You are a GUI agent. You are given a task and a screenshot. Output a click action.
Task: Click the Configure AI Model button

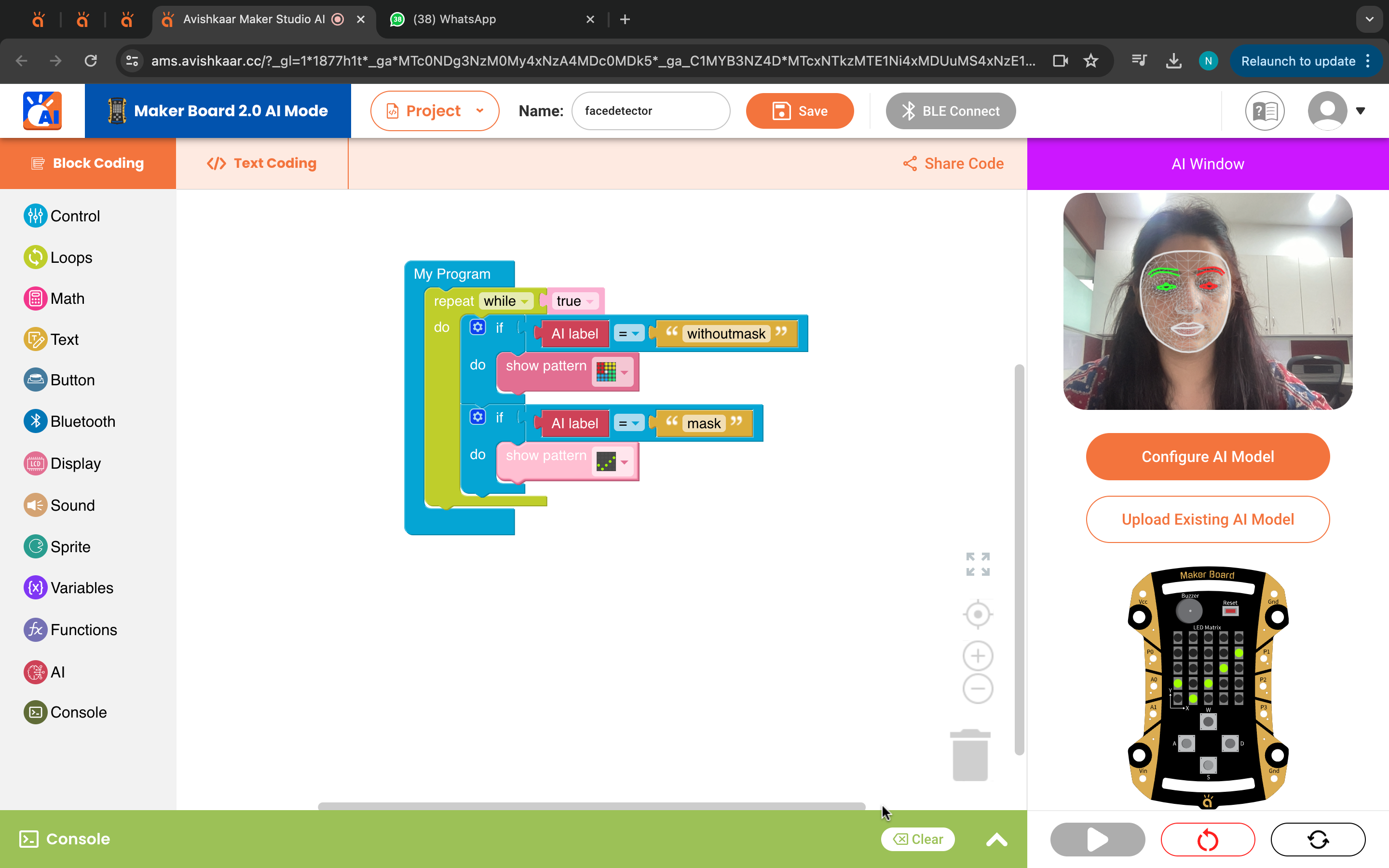[x=1207, y=456]
